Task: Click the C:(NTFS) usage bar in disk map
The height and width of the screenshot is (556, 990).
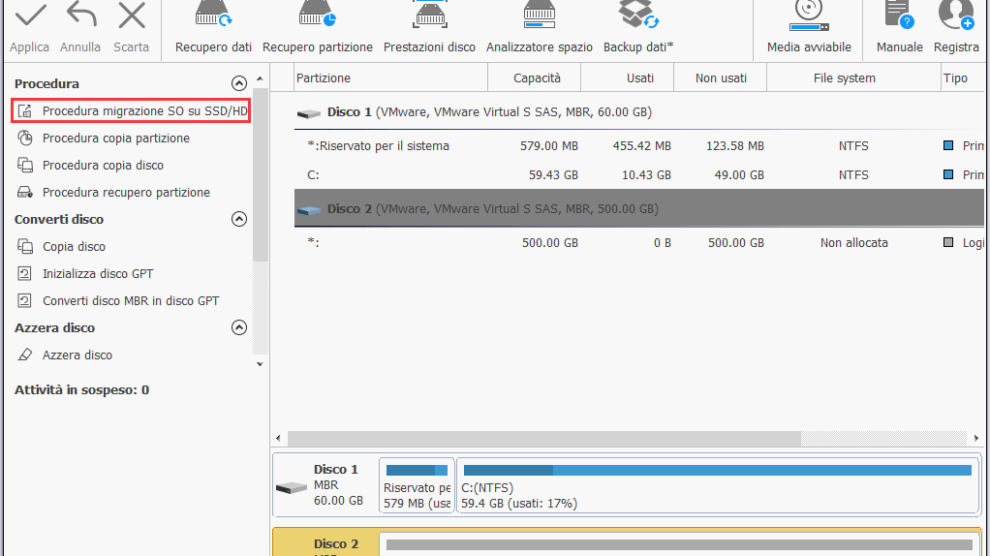Action: 716,470
